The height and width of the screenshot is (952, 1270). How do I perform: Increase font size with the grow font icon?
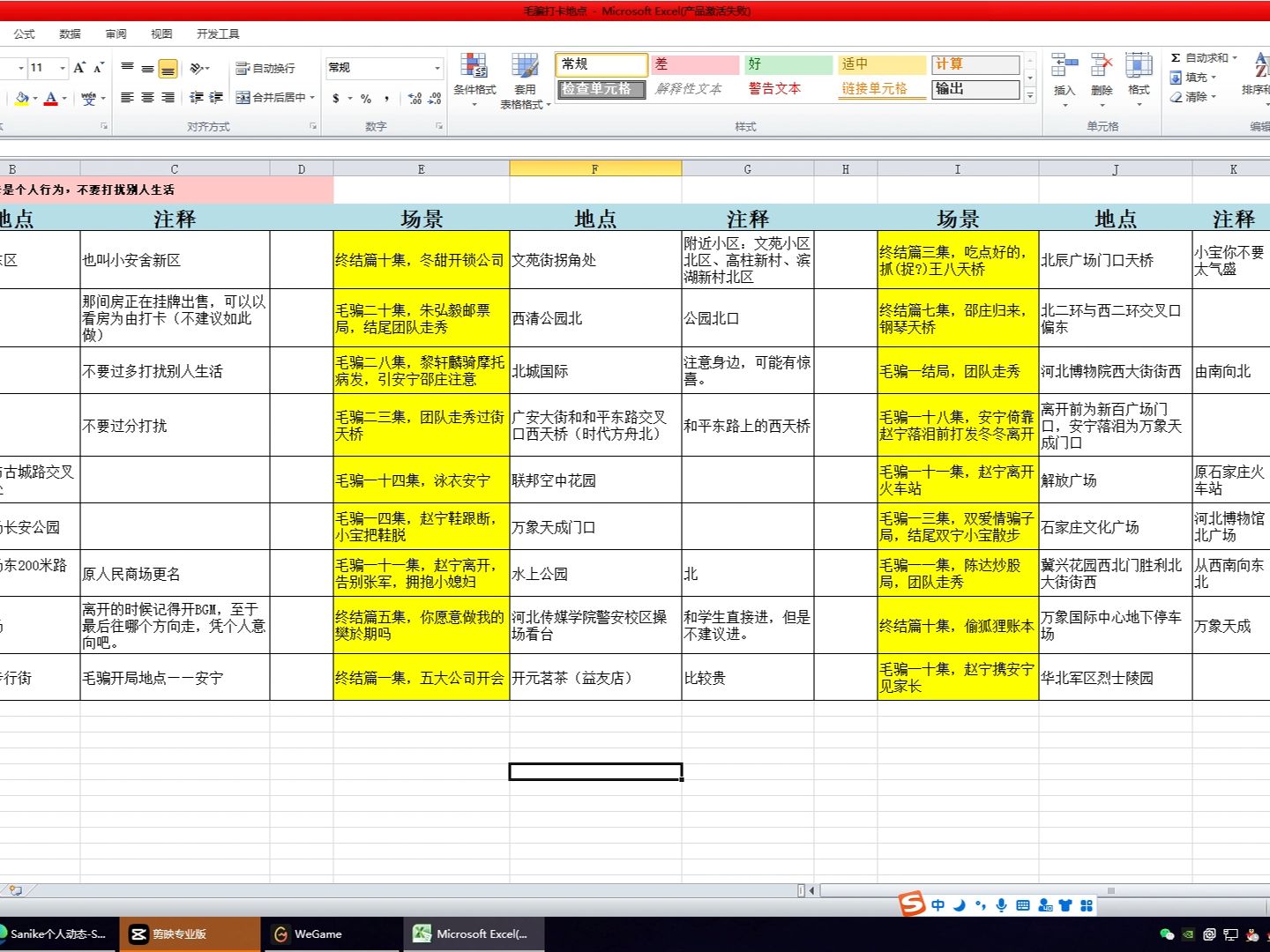79,68
